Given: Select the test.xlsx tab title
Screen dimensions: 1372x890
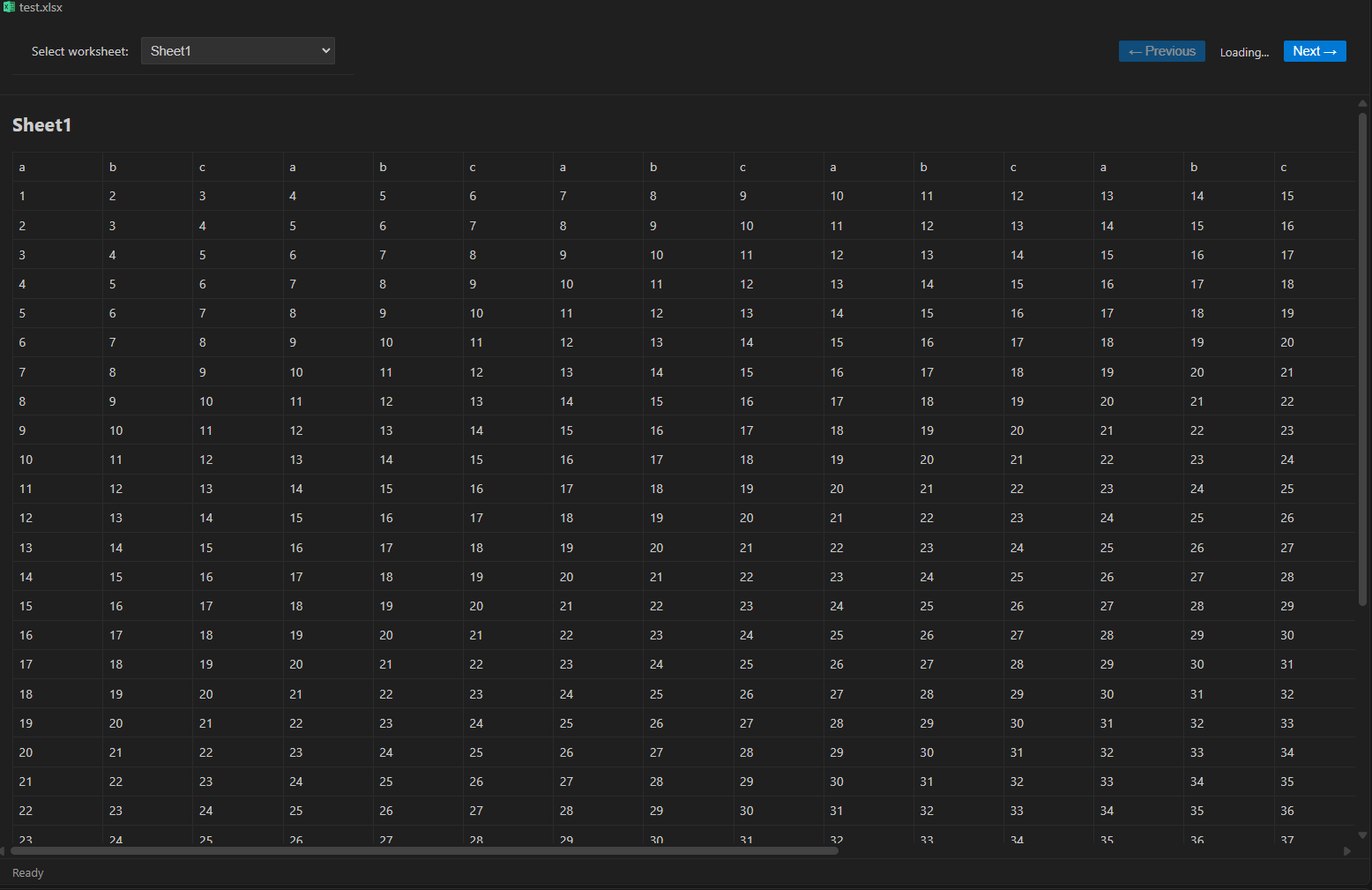Looking at the screenshot, I should pos(41,7).
